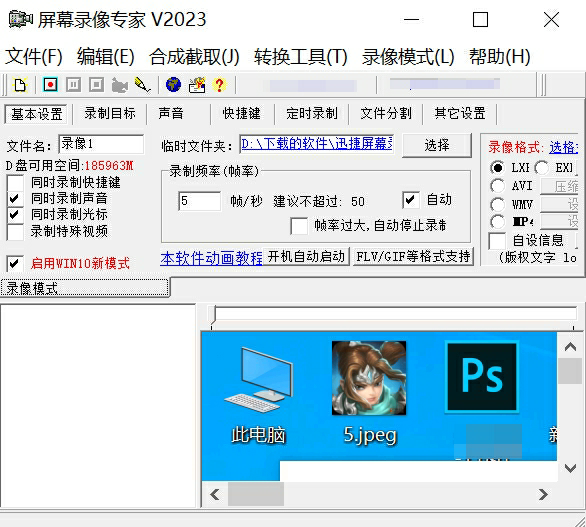Click the preview vertical scrollbar up arrow

point(570,347)
